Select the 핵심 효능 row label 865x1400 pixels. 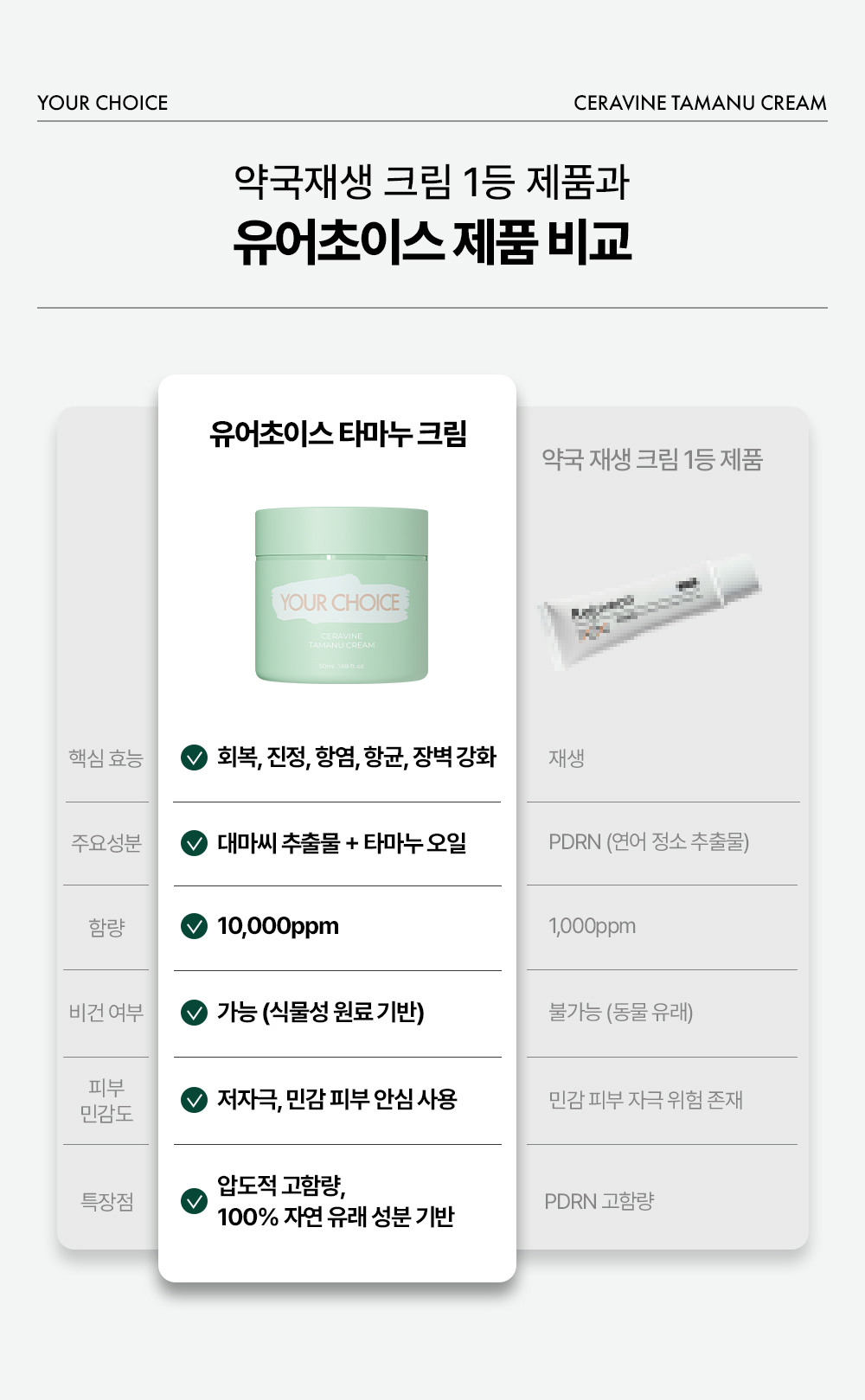[106, 758]
